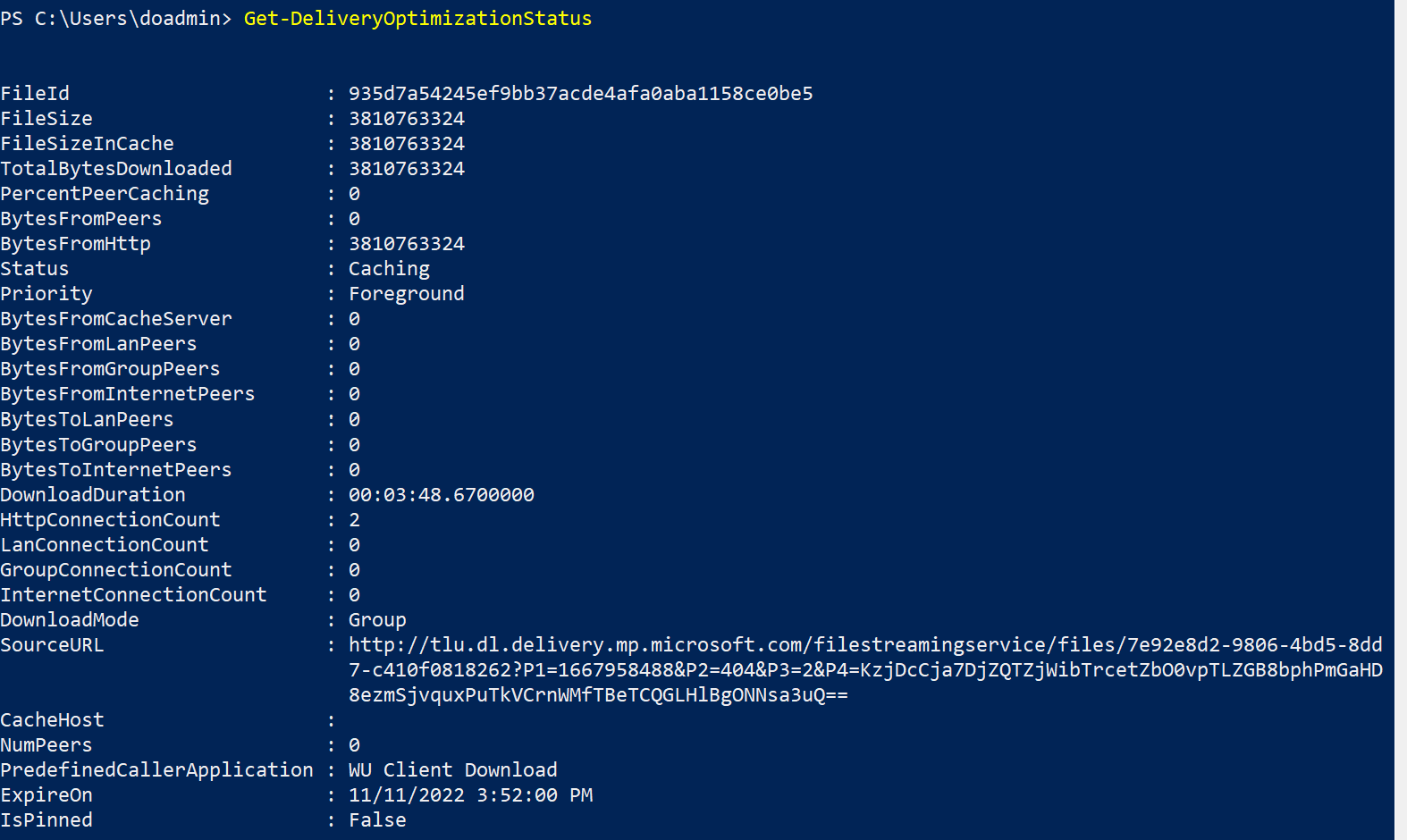Image resolution: width=1407 pixels, height=840 pixels.
Task: Click the WU Client Download value
Action: tap(452, 770)
